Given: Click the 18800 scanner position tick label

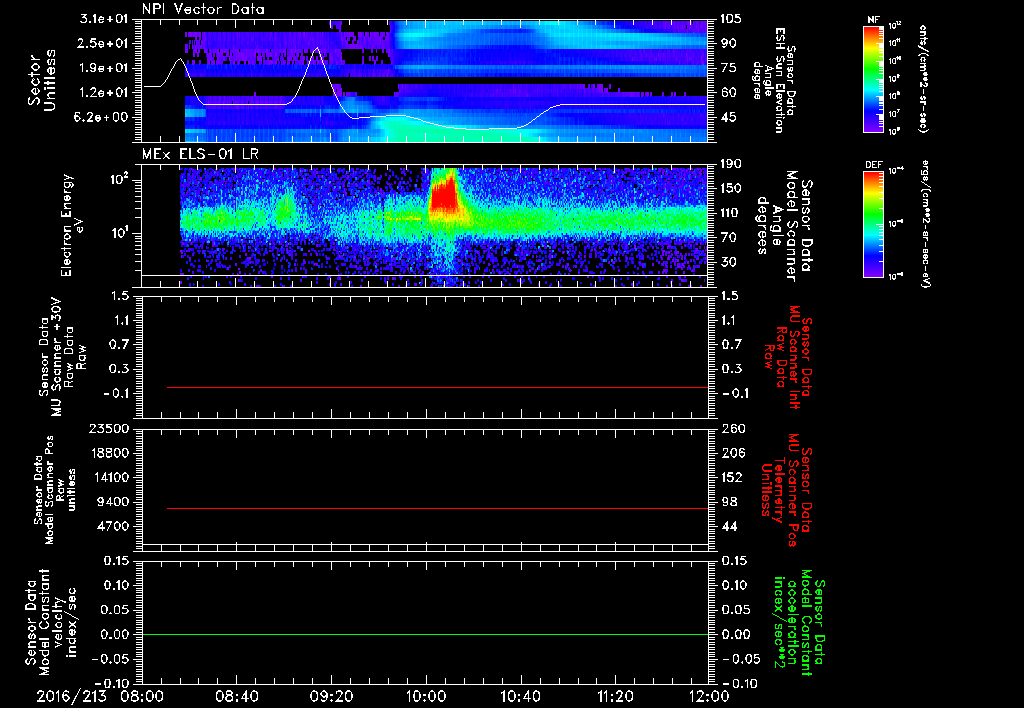Looking at the screenshot, I should point(109,453).
